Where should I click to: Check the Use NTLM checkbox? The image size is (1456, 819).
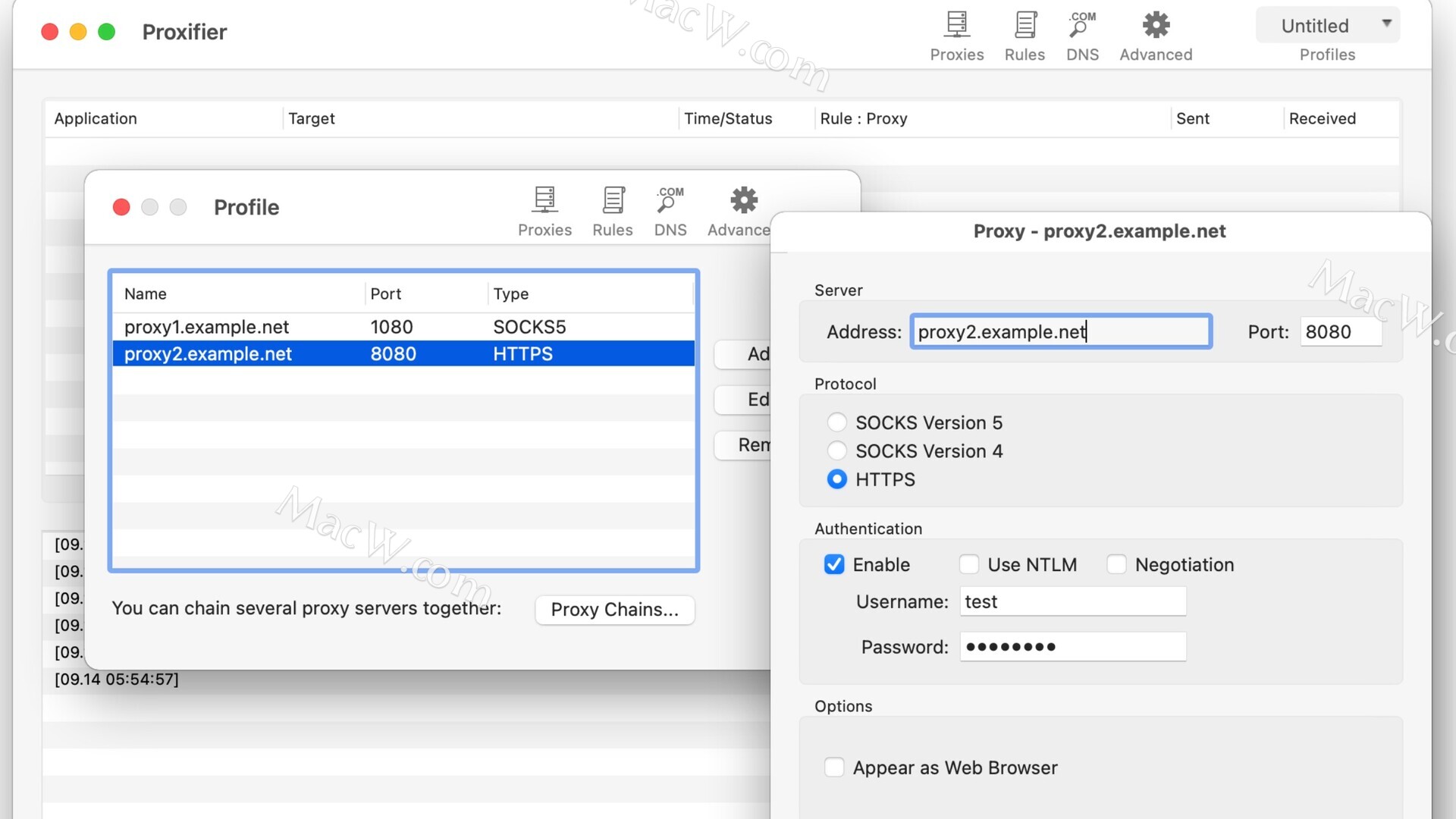point(968,564)
